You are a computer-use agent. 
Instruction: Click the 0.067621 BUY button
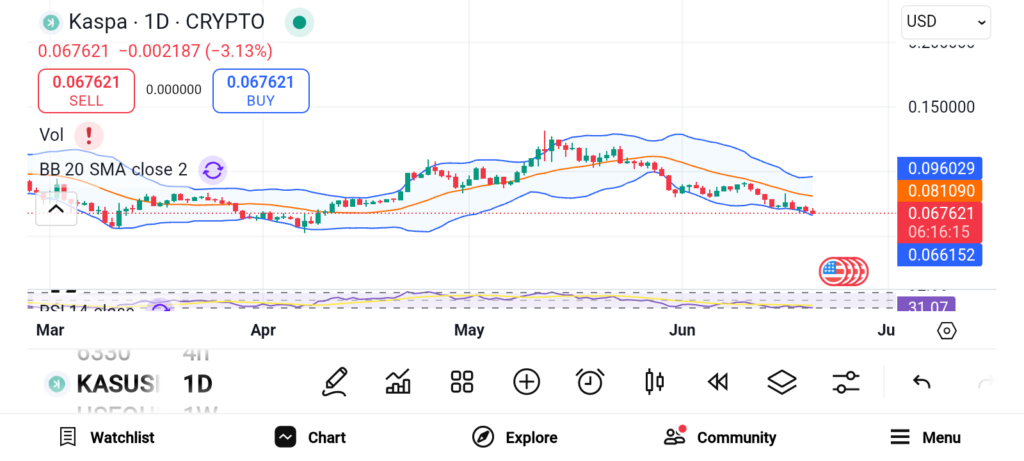pos(261,91)
